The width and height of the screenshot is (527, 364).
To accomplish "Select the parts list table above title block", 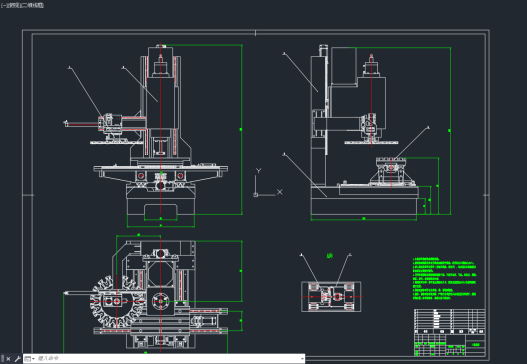I will [450, 321].
